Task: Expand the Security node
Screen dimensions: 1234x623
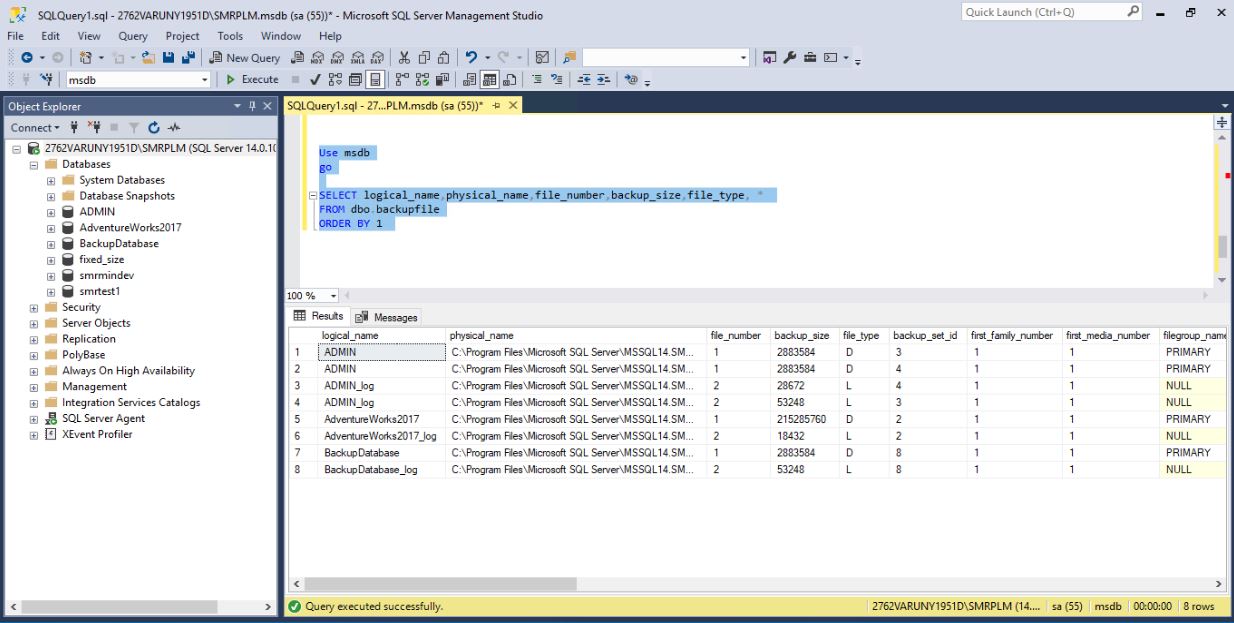Action: tap(34, 308)
